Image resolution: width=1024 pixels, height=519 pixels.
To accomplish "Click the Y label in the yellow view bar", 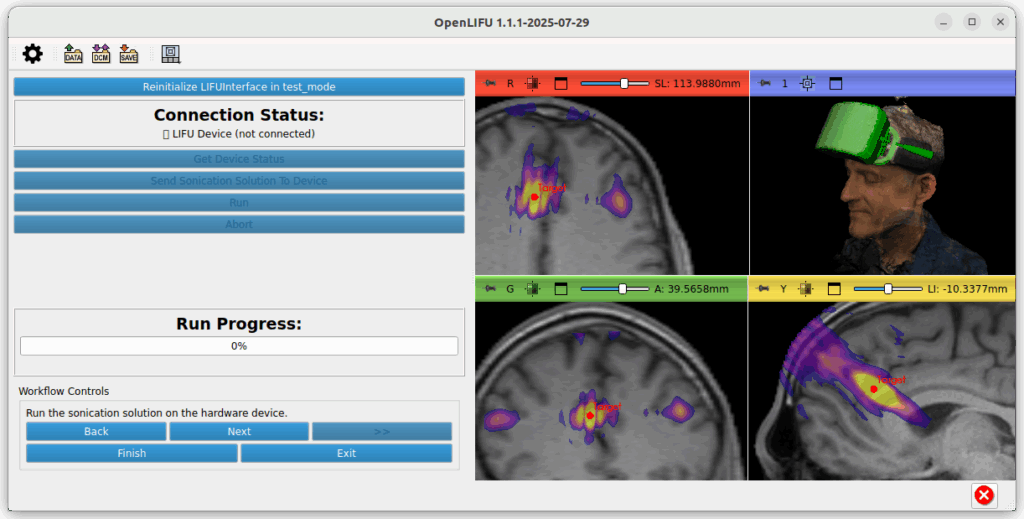I will 783,289.
